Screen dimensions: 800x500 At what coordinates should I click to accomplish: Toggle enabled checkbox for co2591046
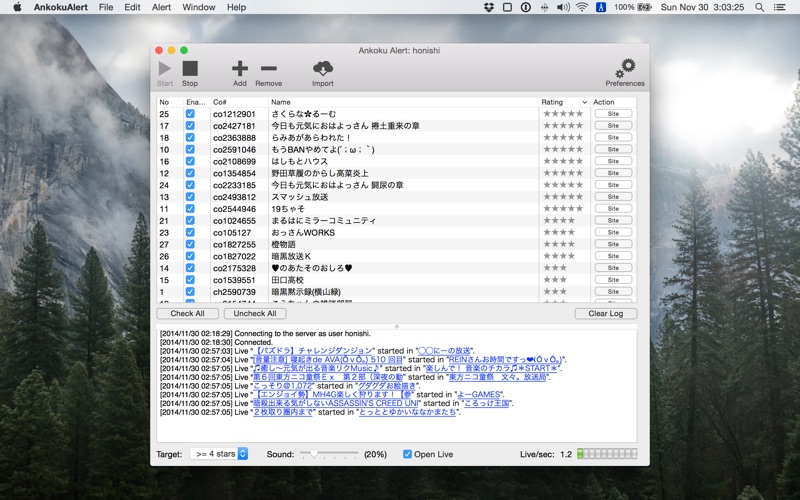190,149
